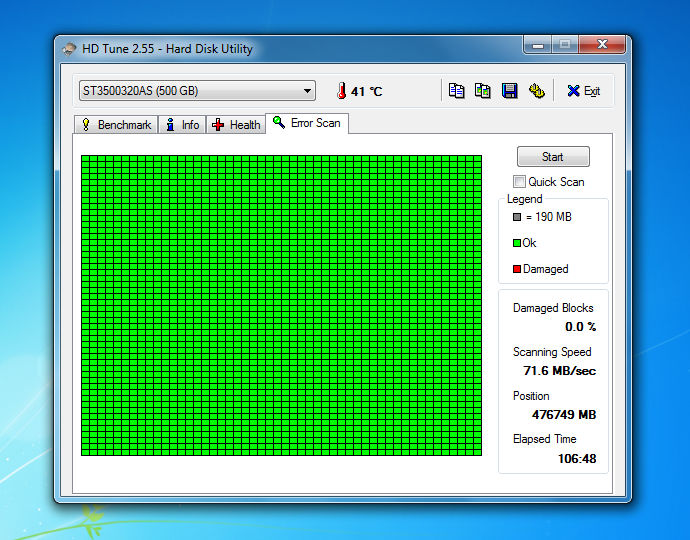
Task: Click the red Damaged legend swatch
Action: (x=517, y=269)
